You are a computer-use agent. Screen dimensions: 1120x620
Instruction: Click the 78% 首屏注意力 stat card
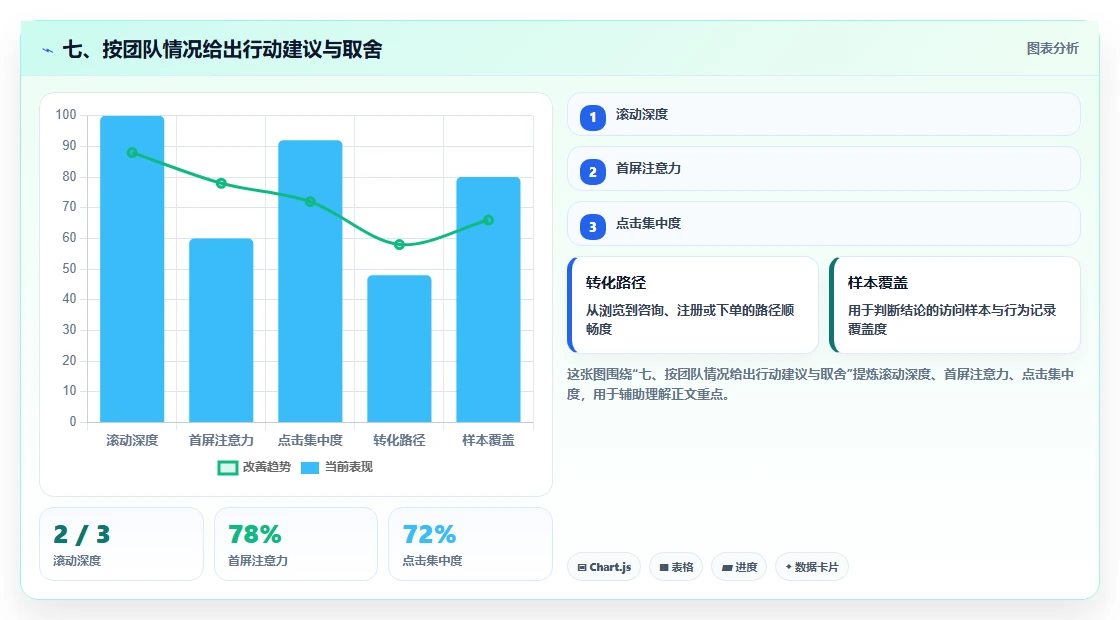296,544
